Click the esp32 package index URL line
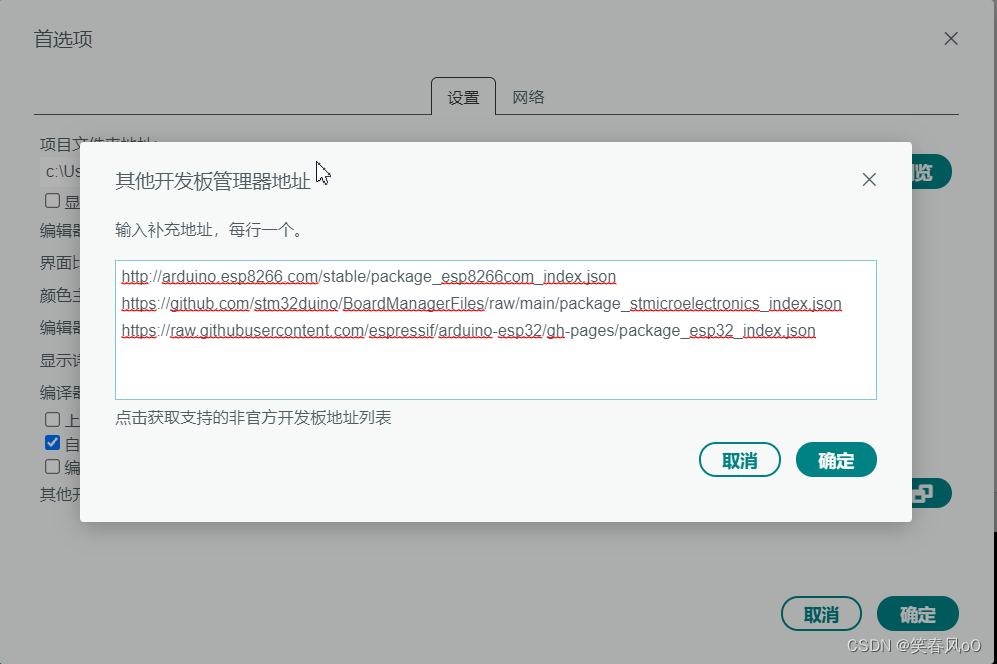997x664 pixels. (469, 331)
